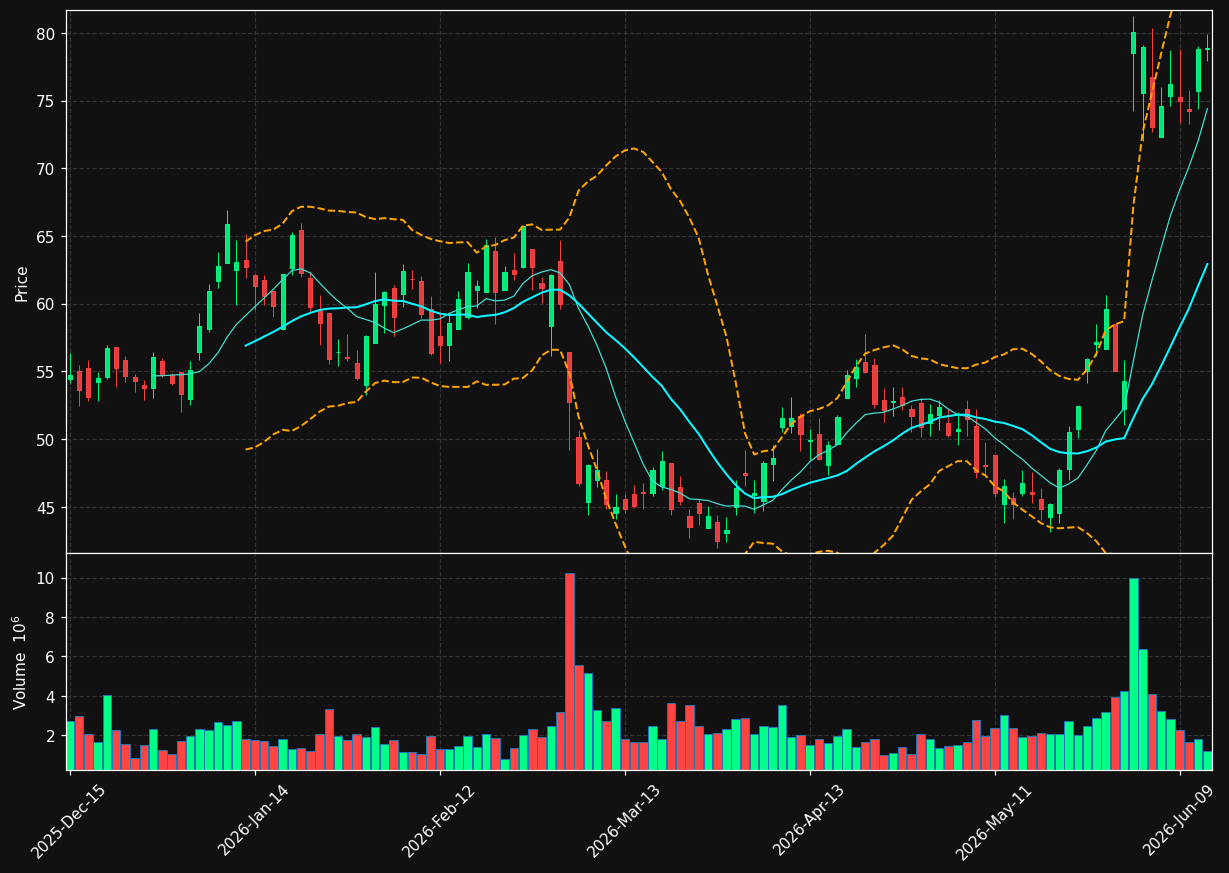Click the Price axis title
The width and height of the screenshot is (1229, 873).
[x=22, y=283]
